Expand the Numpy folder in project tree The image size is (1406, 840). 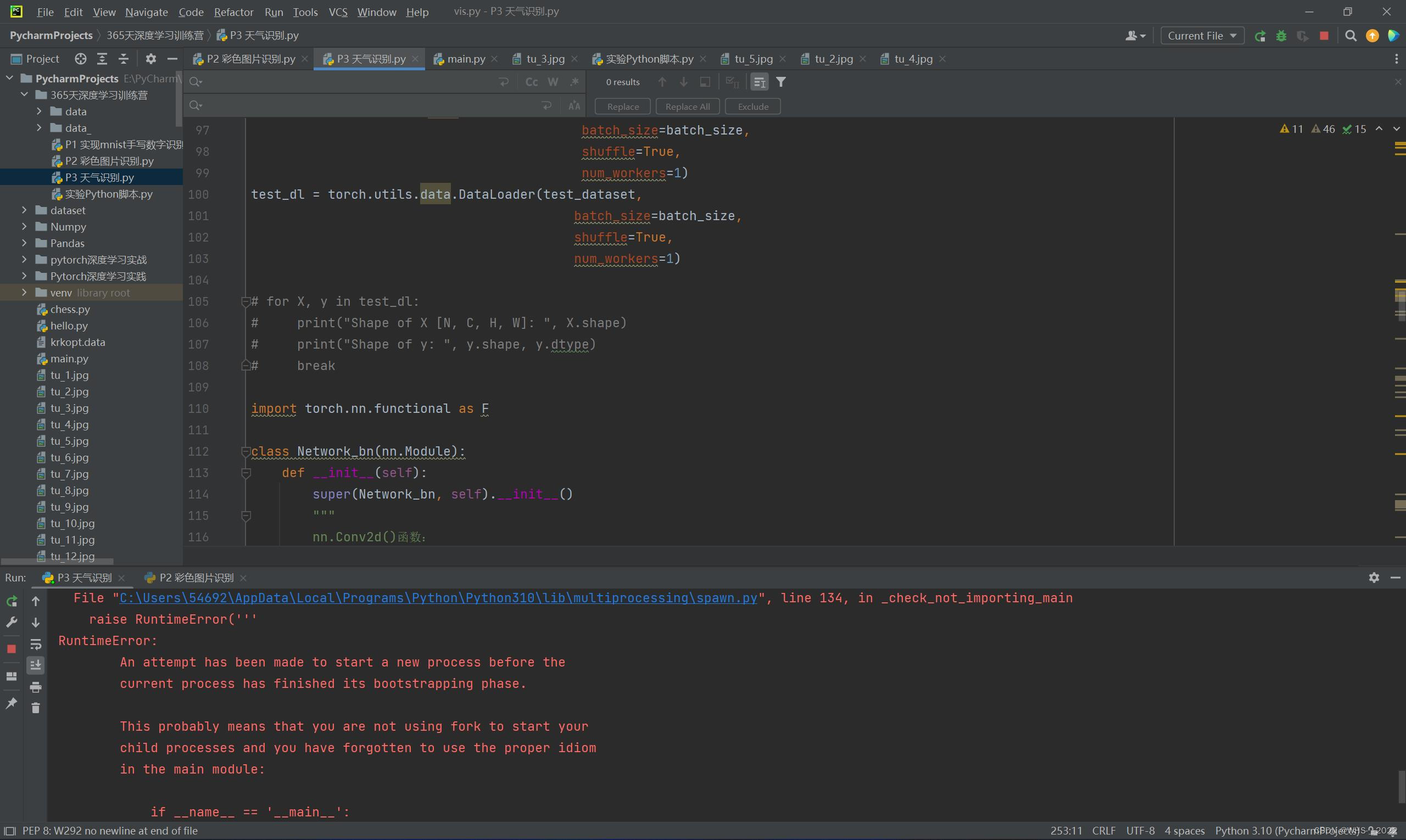24,227
